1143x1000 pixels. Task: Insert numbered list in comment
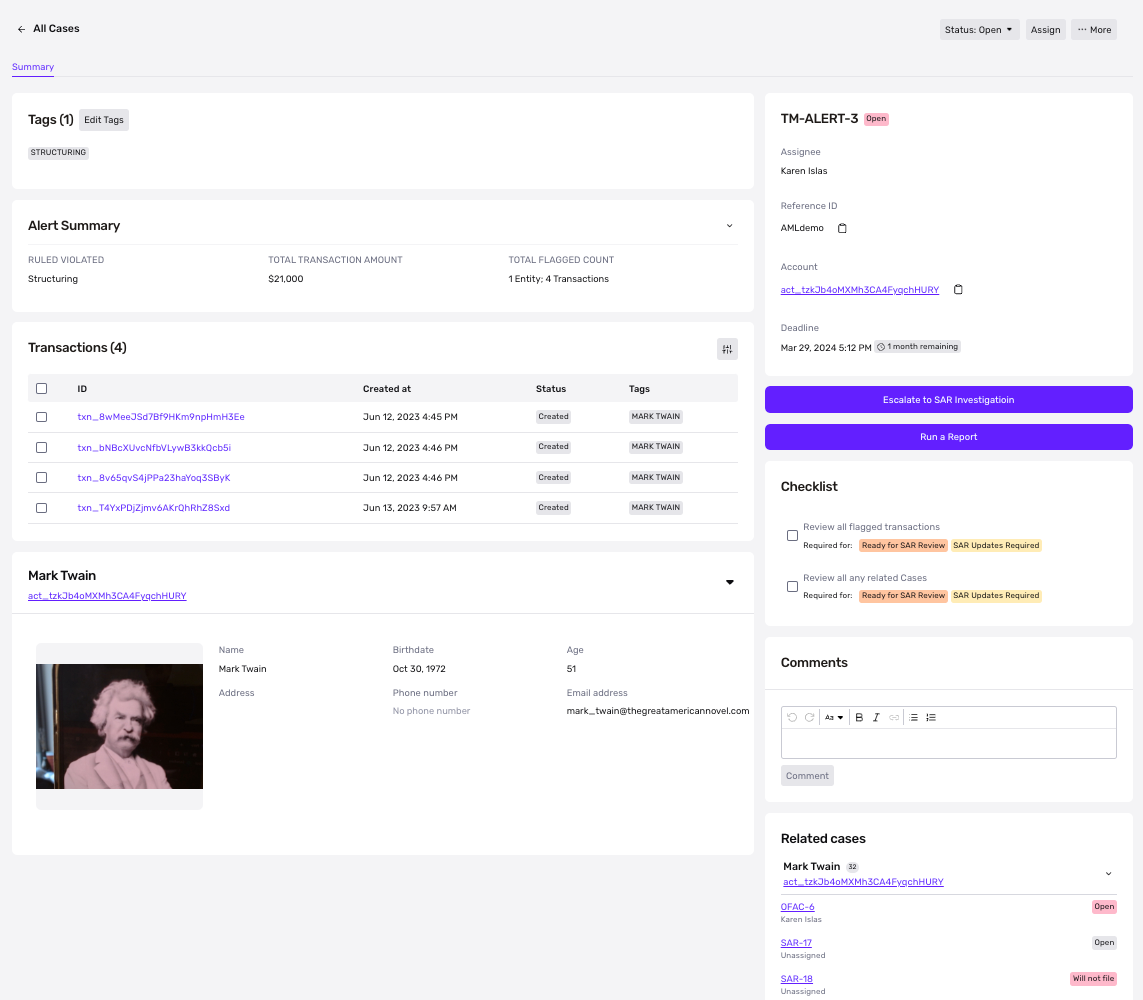[931, 717]
